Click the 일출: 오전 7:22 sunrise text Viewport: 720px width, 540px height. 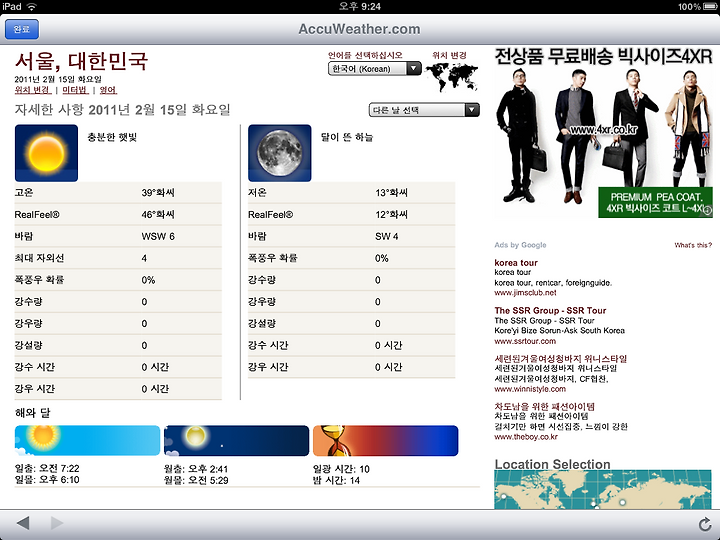(47, 468)
